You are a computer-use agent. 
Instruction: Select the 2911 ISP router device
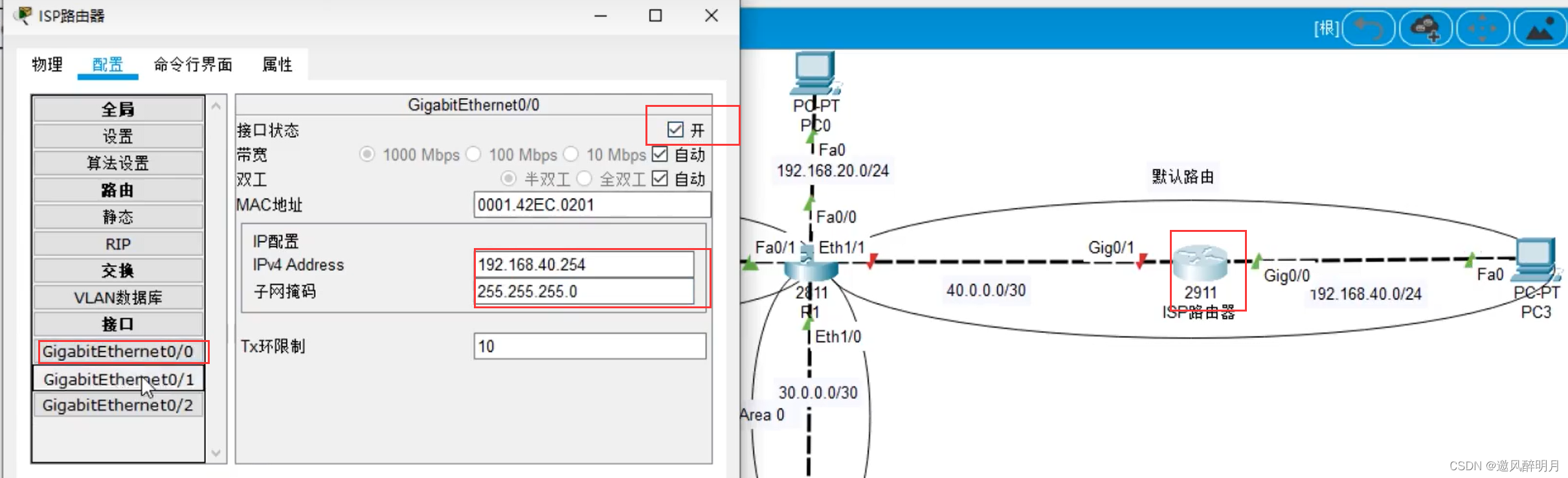(1200, 262)
